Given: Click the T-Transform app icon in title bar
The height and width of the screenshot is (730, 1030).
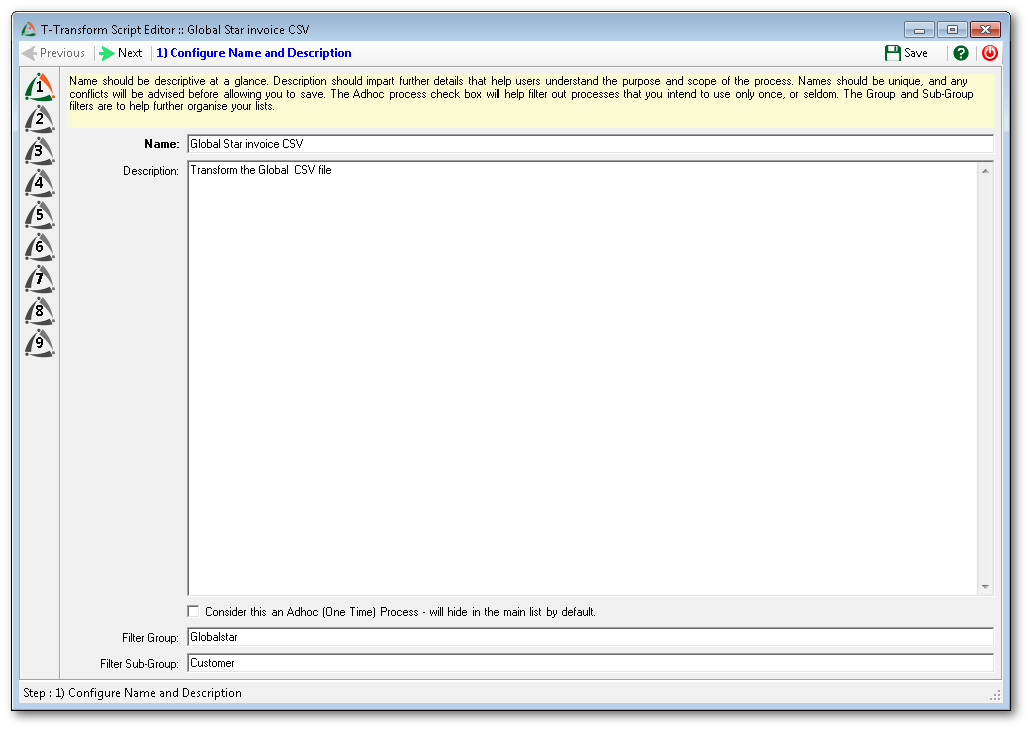Looking at the screenshot, I should [x=28, y=30].
